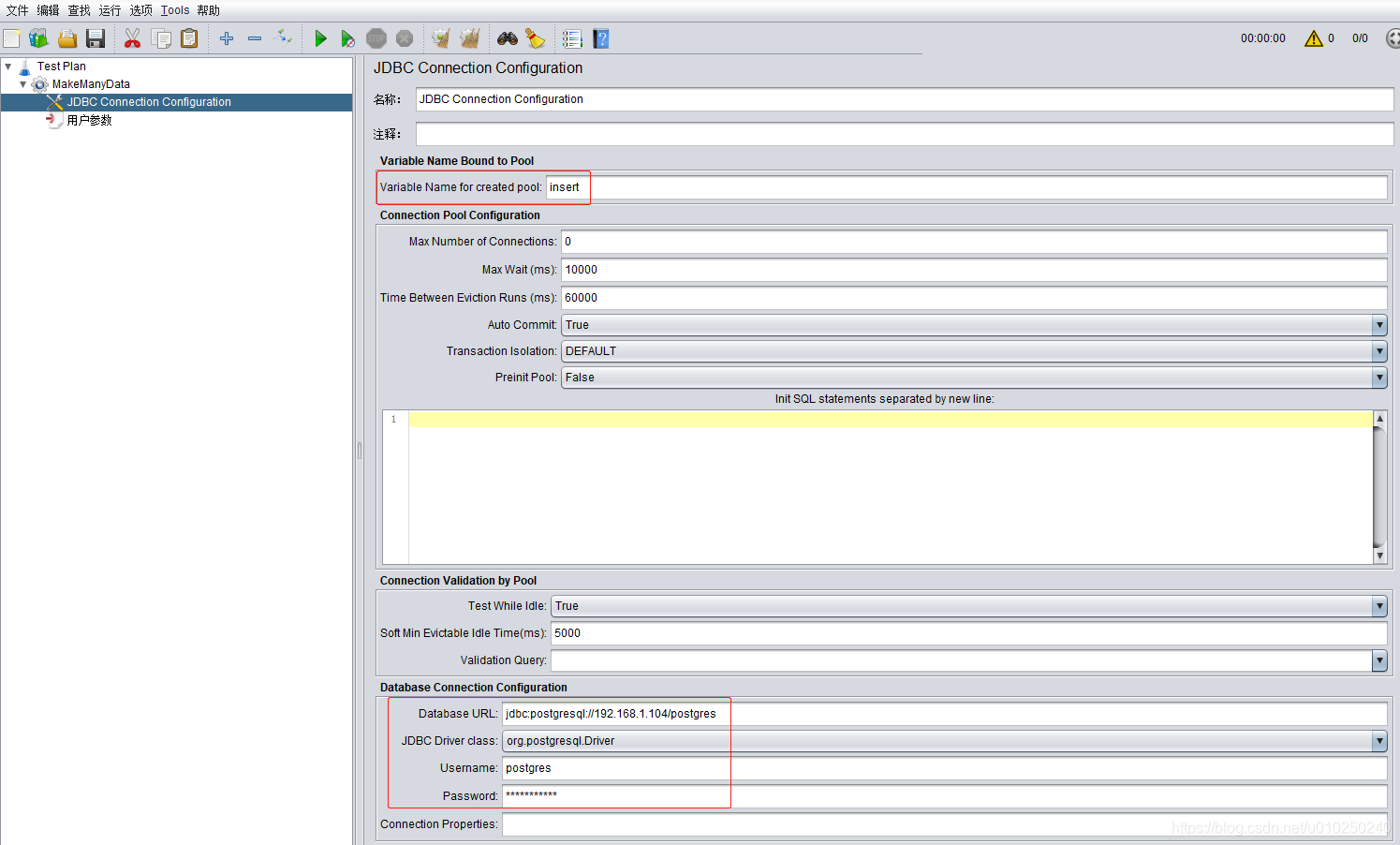This screenshot has height=845, width=1400.
Task: Open the Preinit Pool dropdown
Action: click(x=1379, y=378)
